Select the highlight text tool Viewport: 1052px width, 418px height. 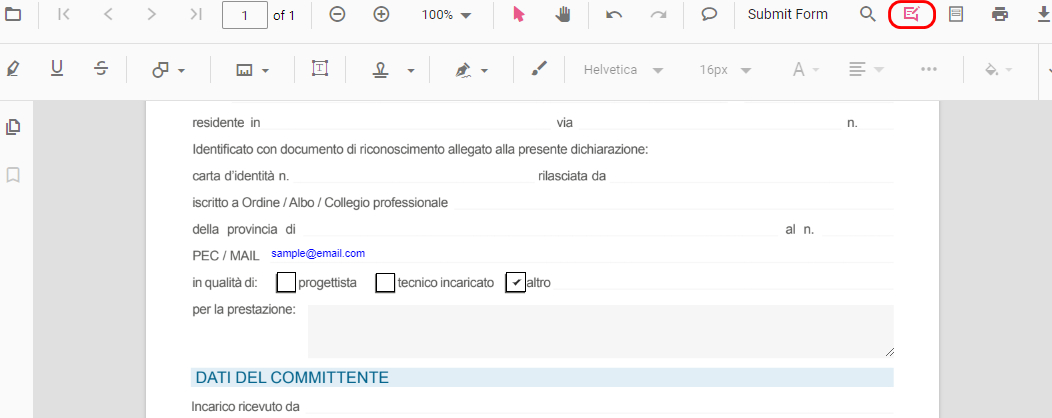[12, 68]
